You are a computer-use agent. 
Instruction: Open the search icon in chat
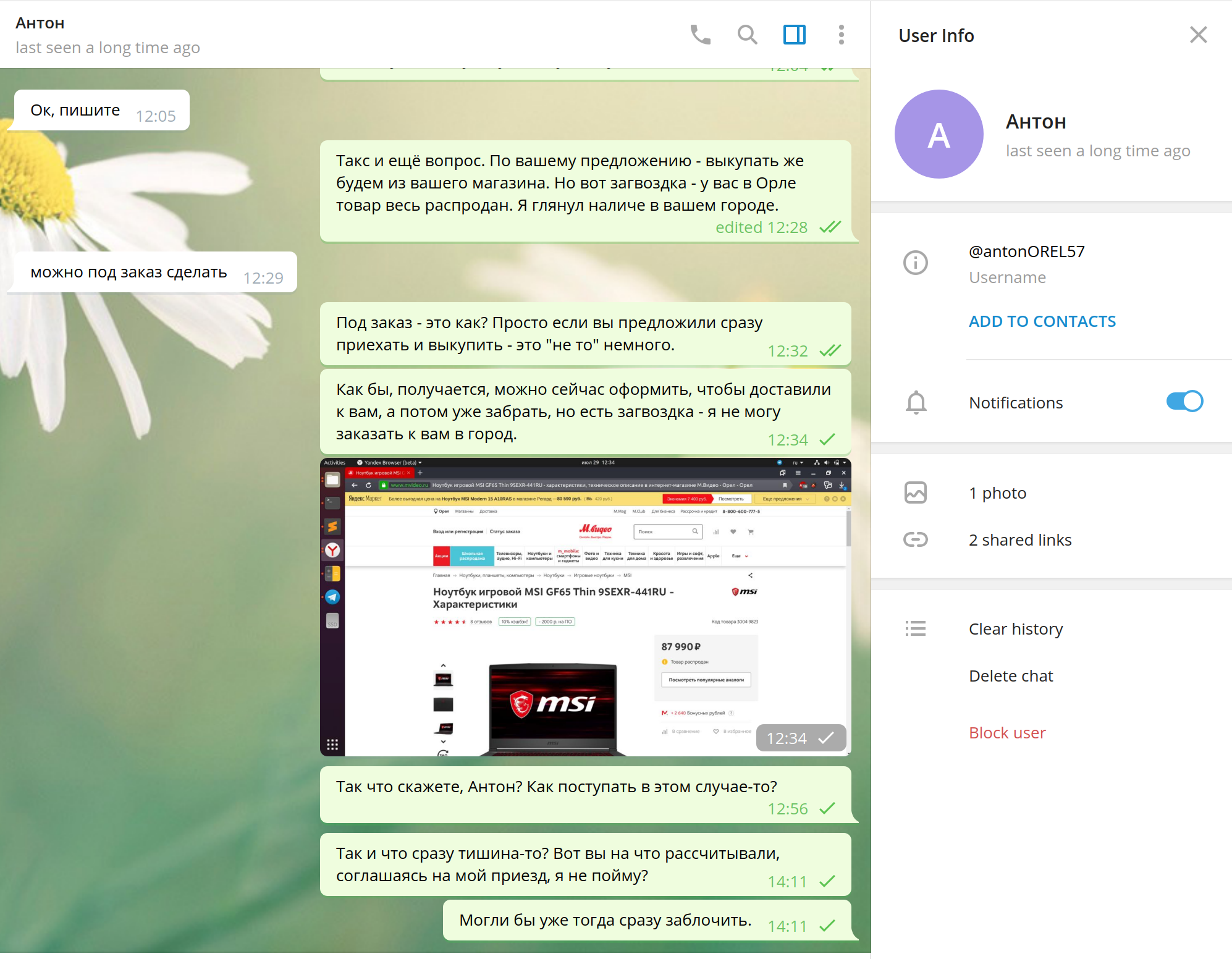point(748,35)
